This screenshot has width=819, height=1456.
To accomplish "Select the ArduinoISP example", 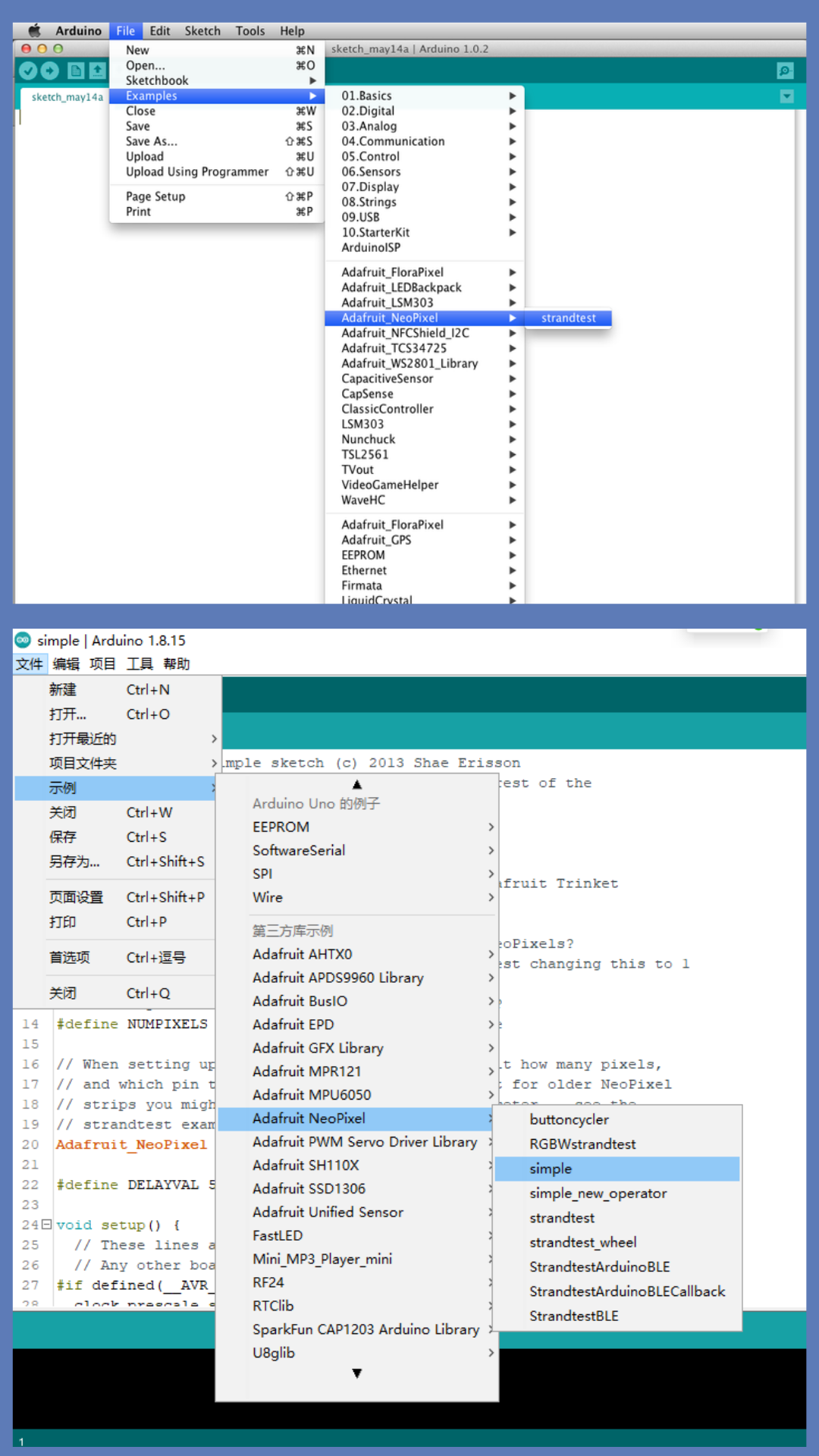I will click(425, 247).
